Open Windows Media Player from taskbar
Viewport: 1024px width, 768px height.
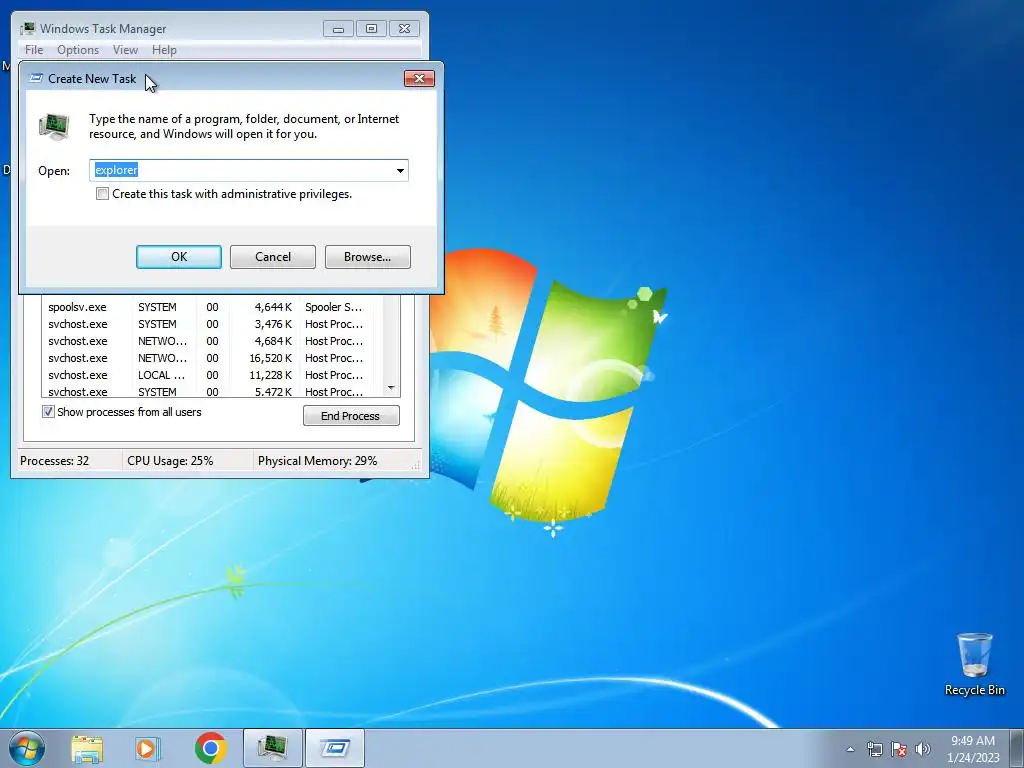tap(148, 748)
